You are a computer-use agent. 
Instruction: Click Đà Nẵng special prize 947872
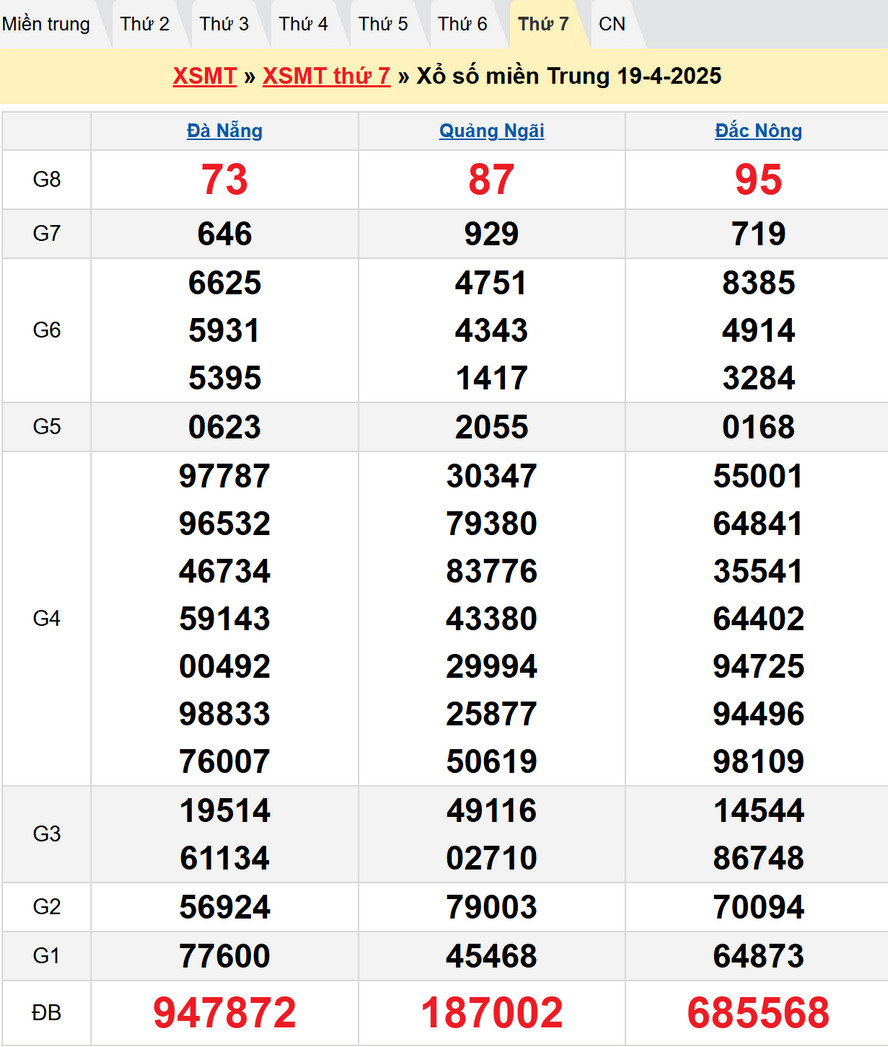pyautogui.click(x=225, y=1013)
